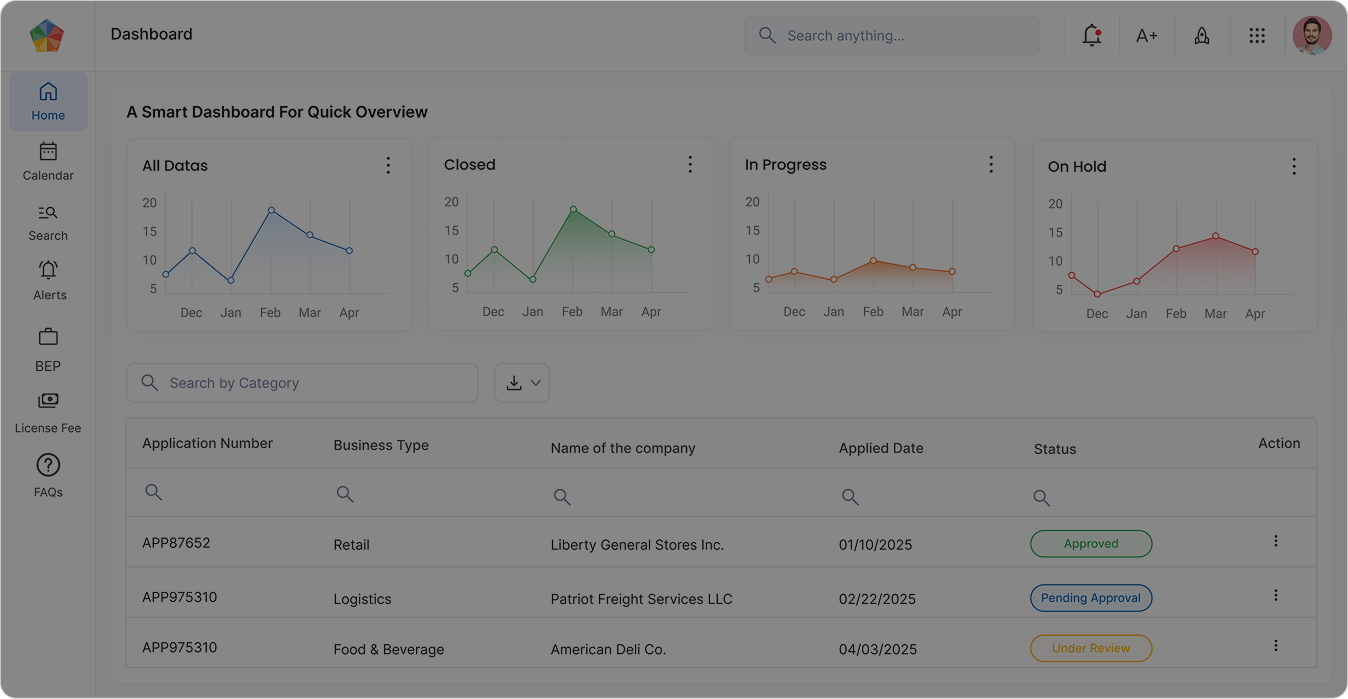
Task: Launch the rocket quick-start icon
Action: 1202,35
